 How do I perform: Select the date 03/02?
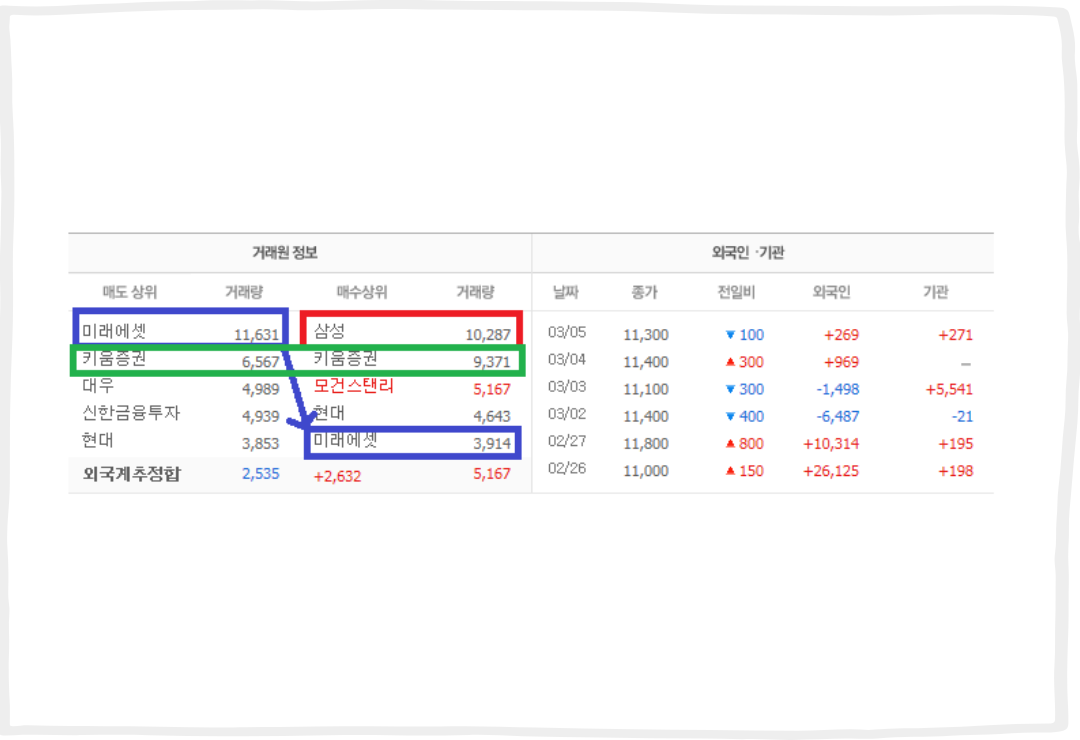click(x=567, y=414)
